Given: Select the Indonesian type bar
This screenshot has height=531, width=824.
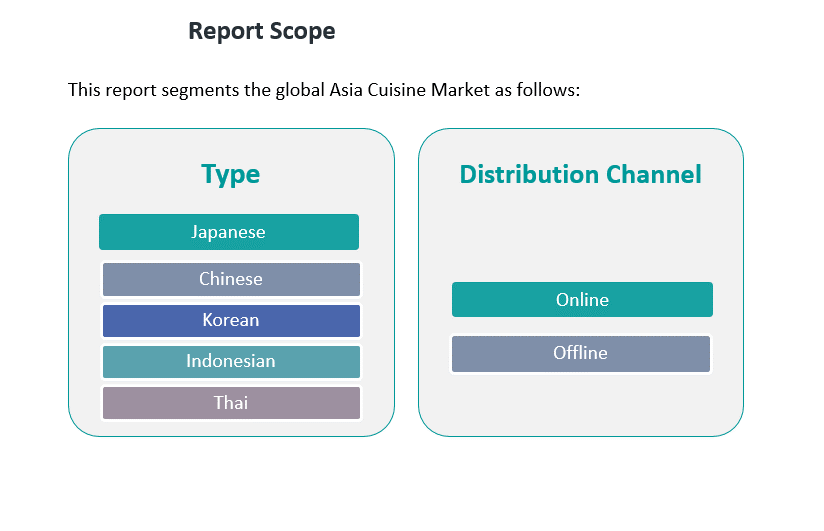Looking at the screenshot, I should point(231,361).
